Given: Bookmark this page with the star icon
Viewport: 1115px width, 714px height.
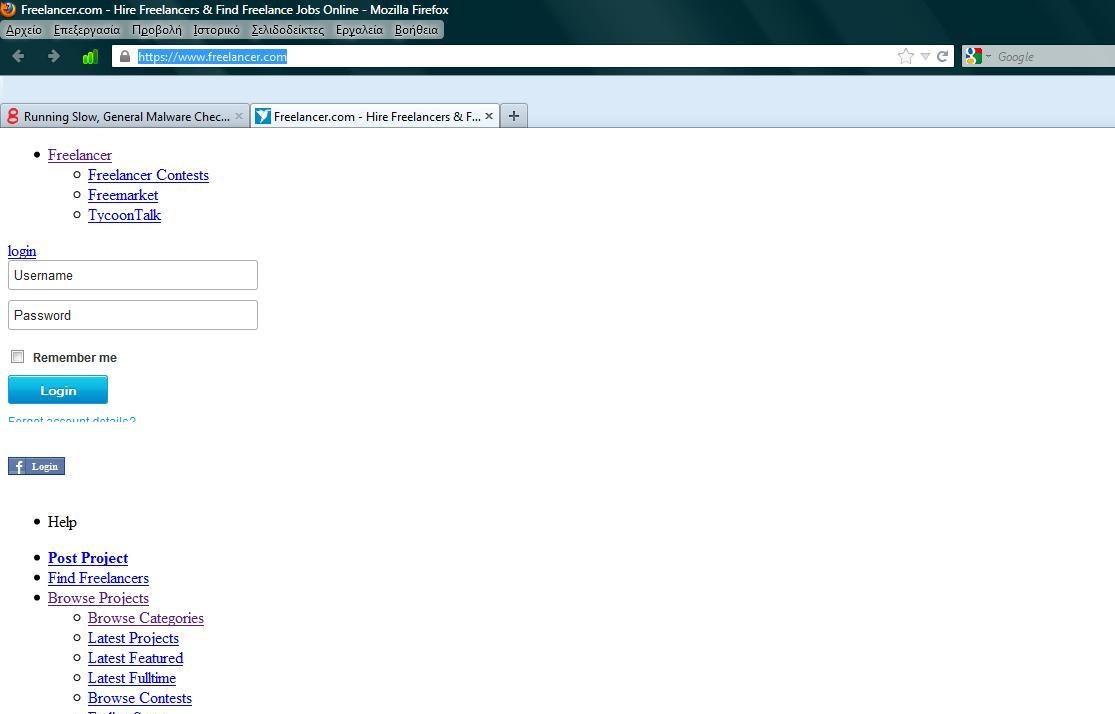Looking at the screenshot, I should pos(905,56).
